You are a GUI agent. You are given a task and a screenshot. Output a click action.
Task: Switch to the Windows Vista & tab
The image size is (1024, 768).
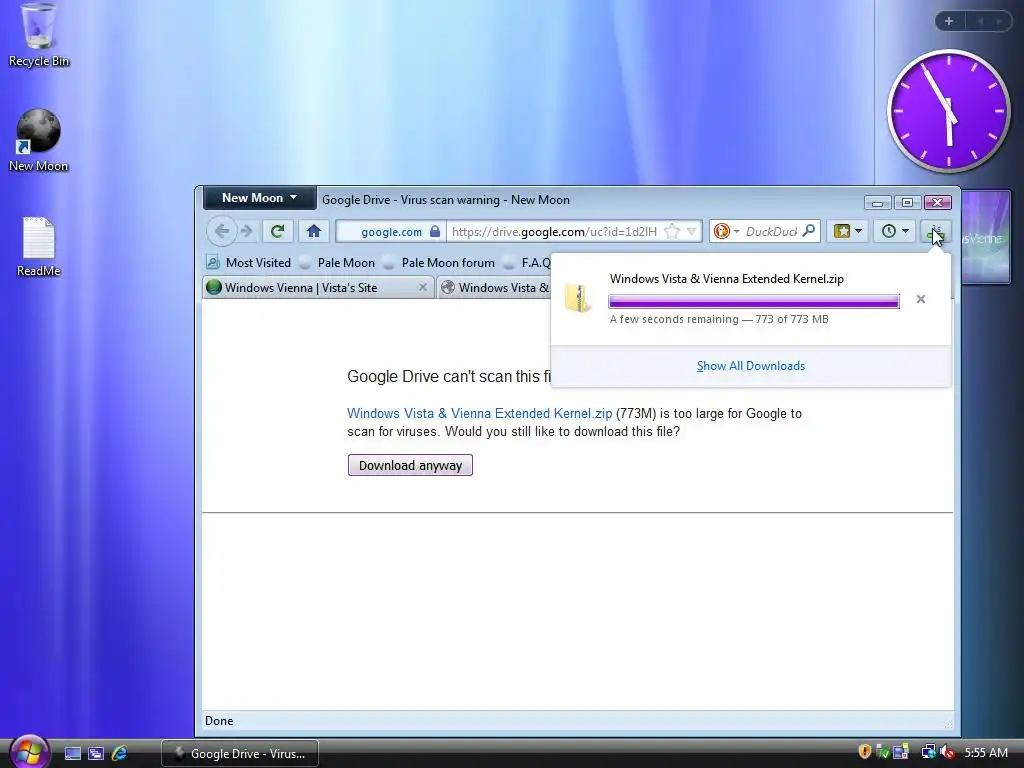[x=495, y=287]
